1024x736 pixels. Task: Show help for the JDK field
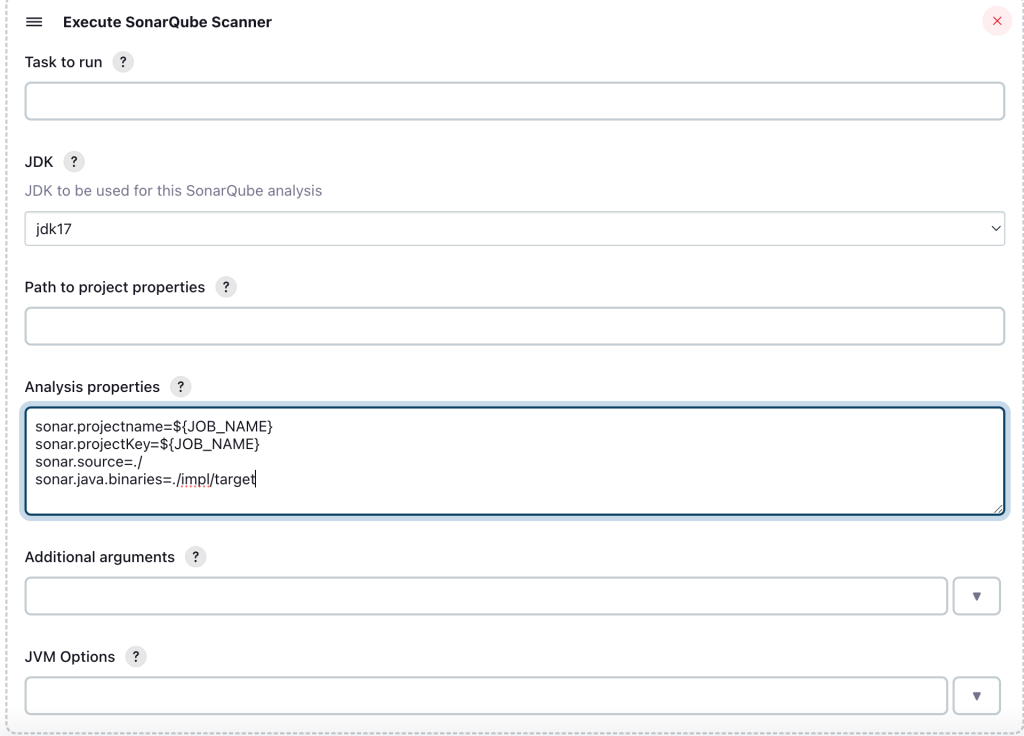(74, 162)
